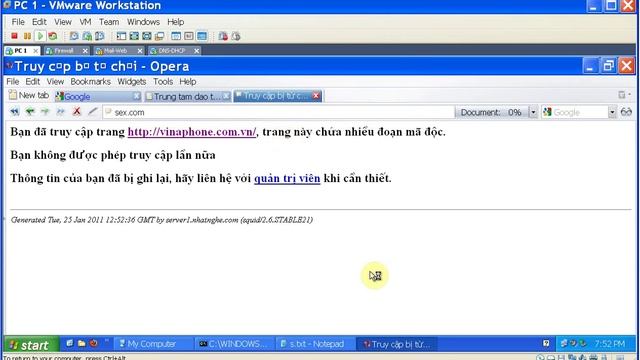Click Opera's view/glasses icon beside the search box
Screen dimensions: 640x360
pos(626,112)
